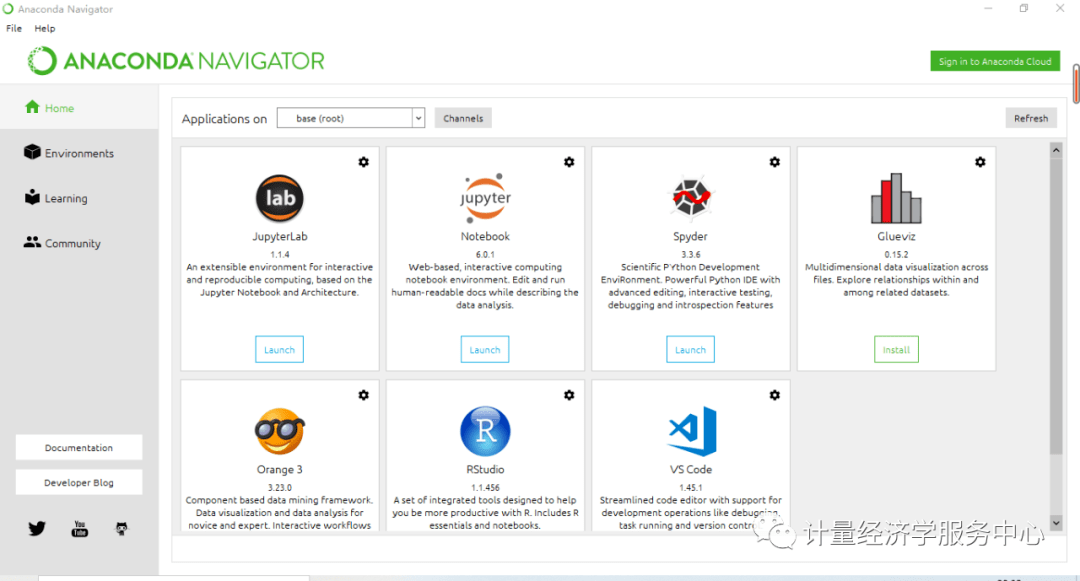Click the scrollbar up arrow
The width and height of the screenshot is (1080, 581).
1056,150
